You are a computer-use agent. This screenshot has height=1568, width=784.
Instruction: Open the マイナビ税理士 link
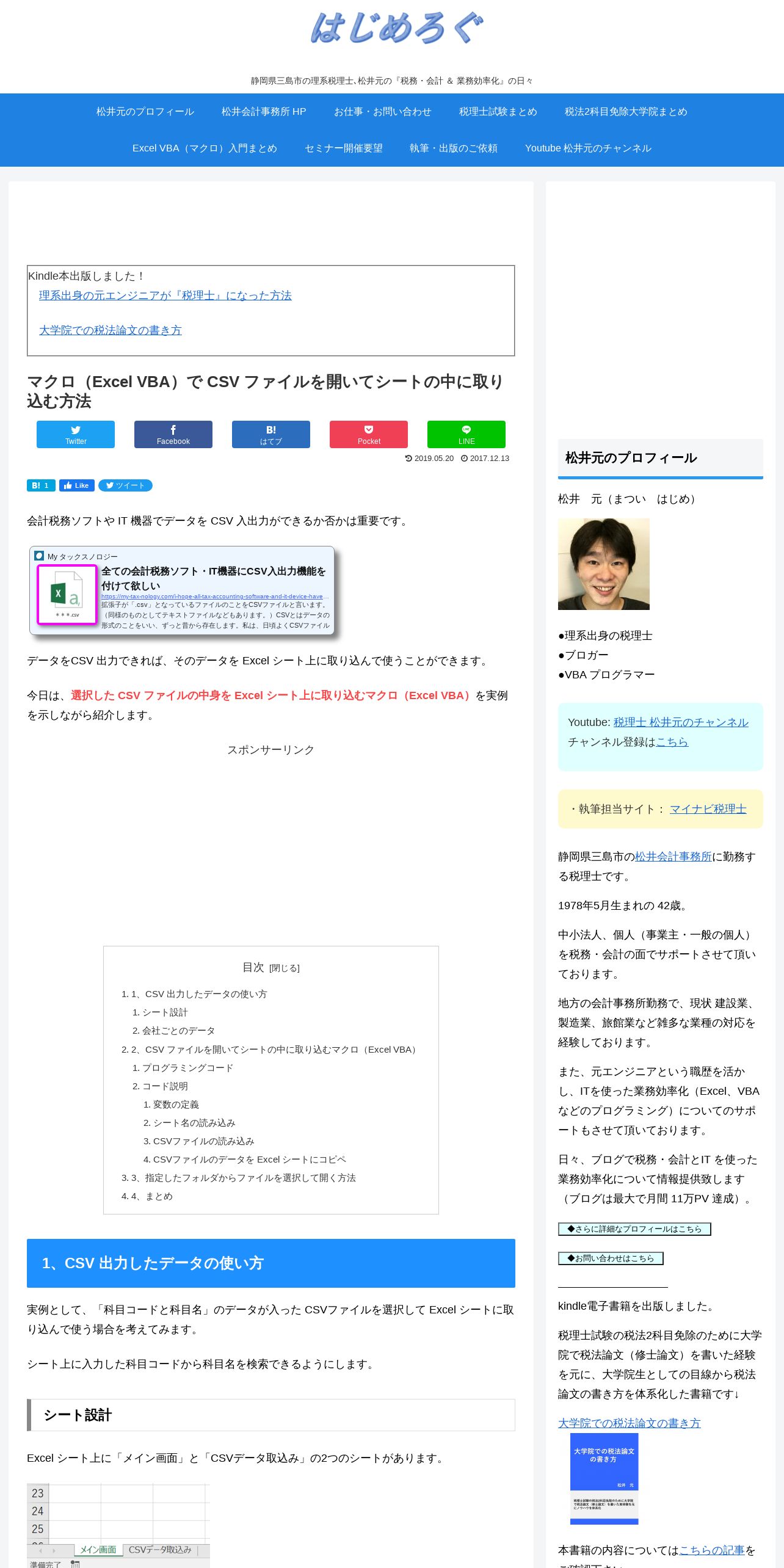pos(708,809)
